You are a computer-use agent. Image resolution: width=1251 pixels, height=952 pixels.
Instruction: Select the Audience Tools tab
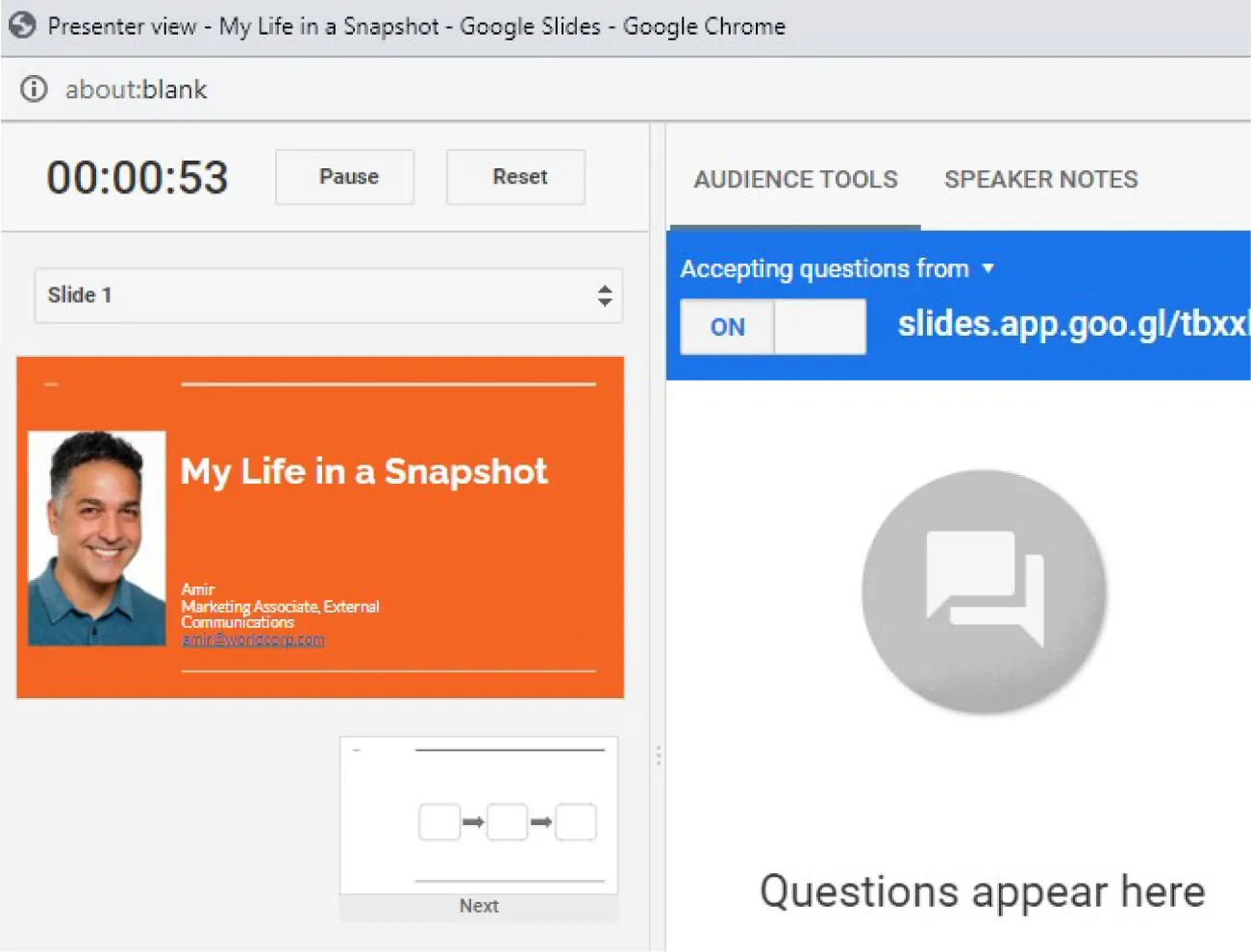tap(795, 179)
